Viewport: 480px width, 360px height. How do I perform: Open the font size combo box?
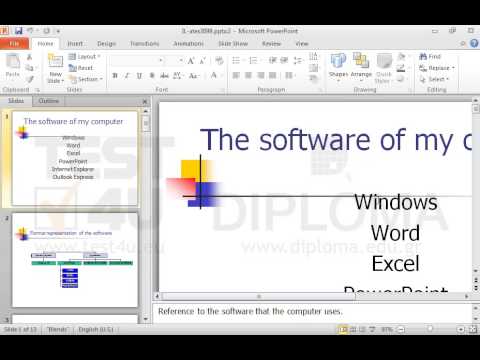(174, 61)
